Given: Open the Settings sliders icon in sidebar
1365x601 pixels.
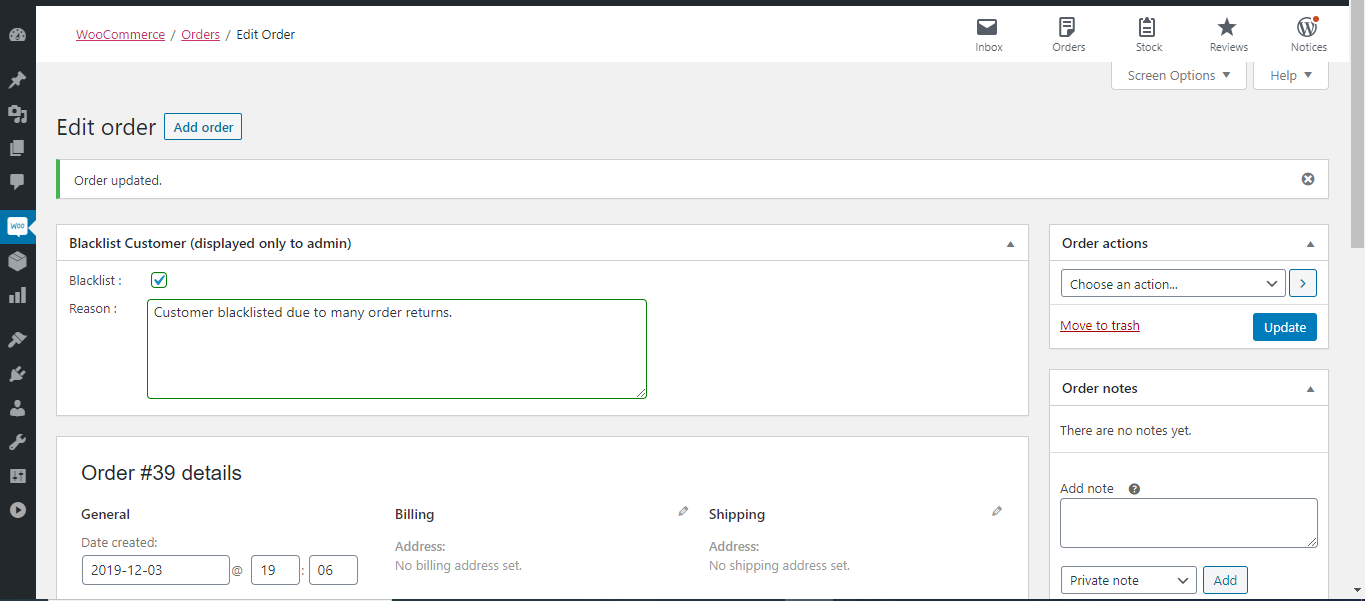Looking at the screenshot, I should (x=17, y=476).
